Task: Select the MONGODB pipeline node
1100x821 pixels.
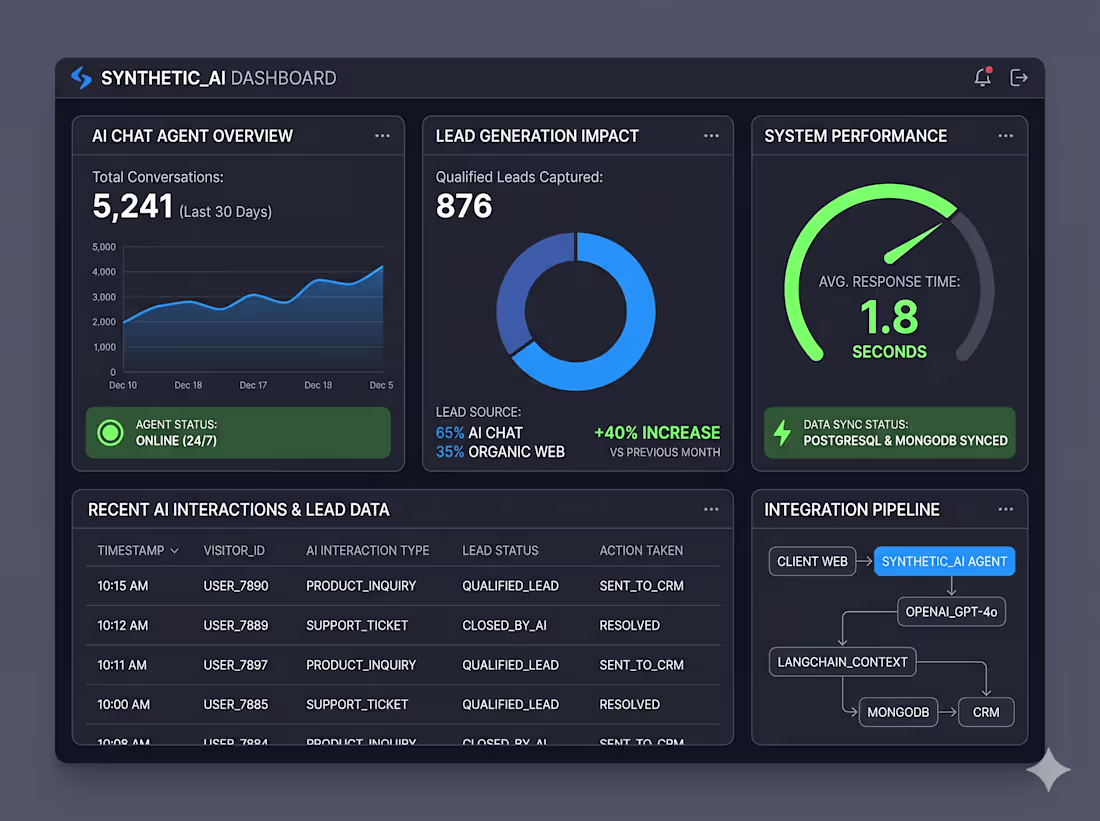Action: (x=898, y=712)
